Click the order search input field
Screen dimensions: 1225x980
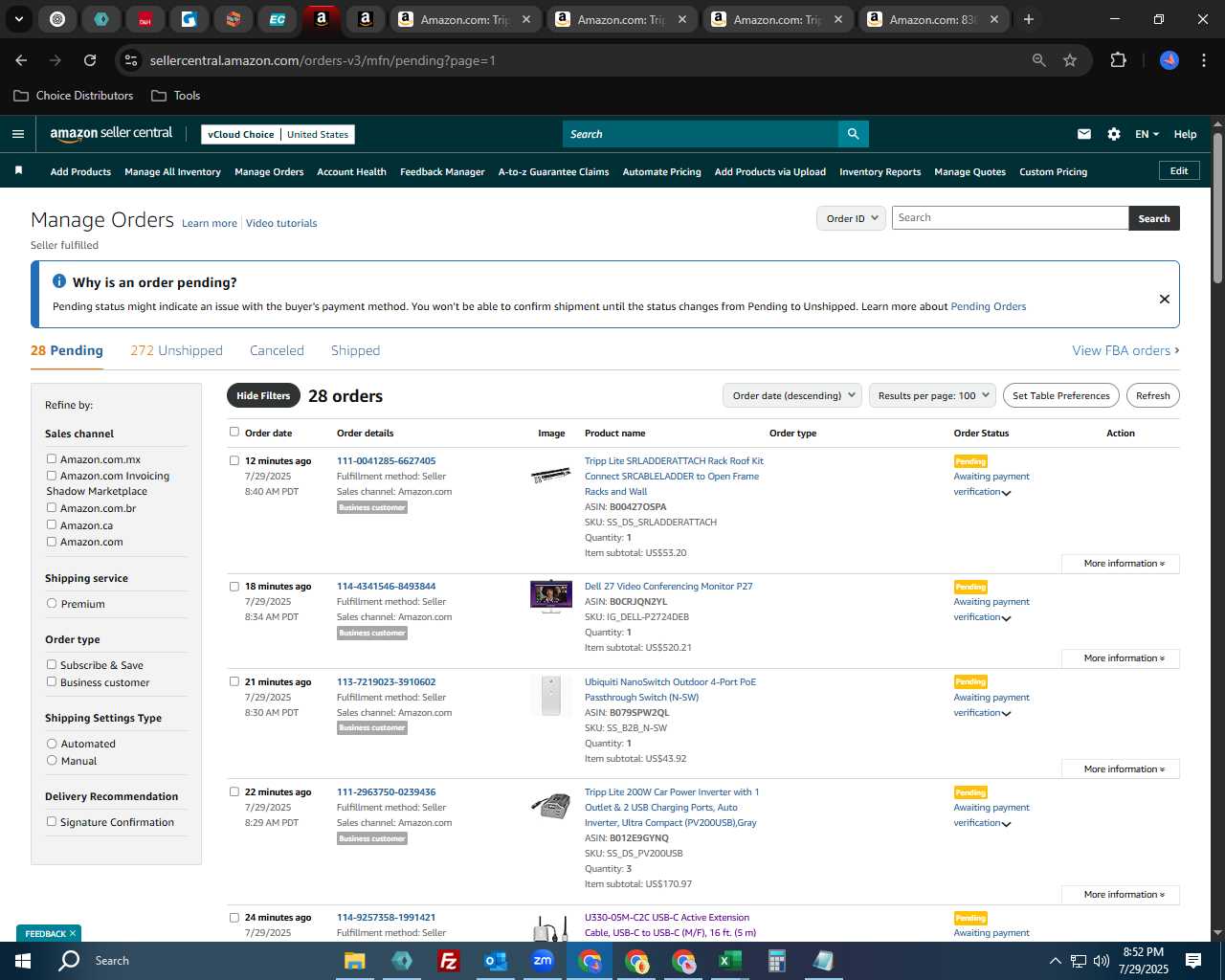(x=1010, y=218)
